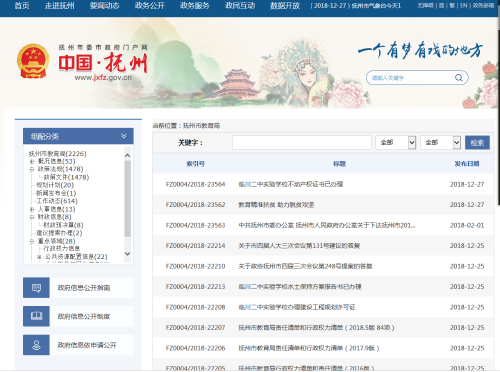The image size is (500, 372).
Task: Switch language with the EN link
Action: pos(464,6)
